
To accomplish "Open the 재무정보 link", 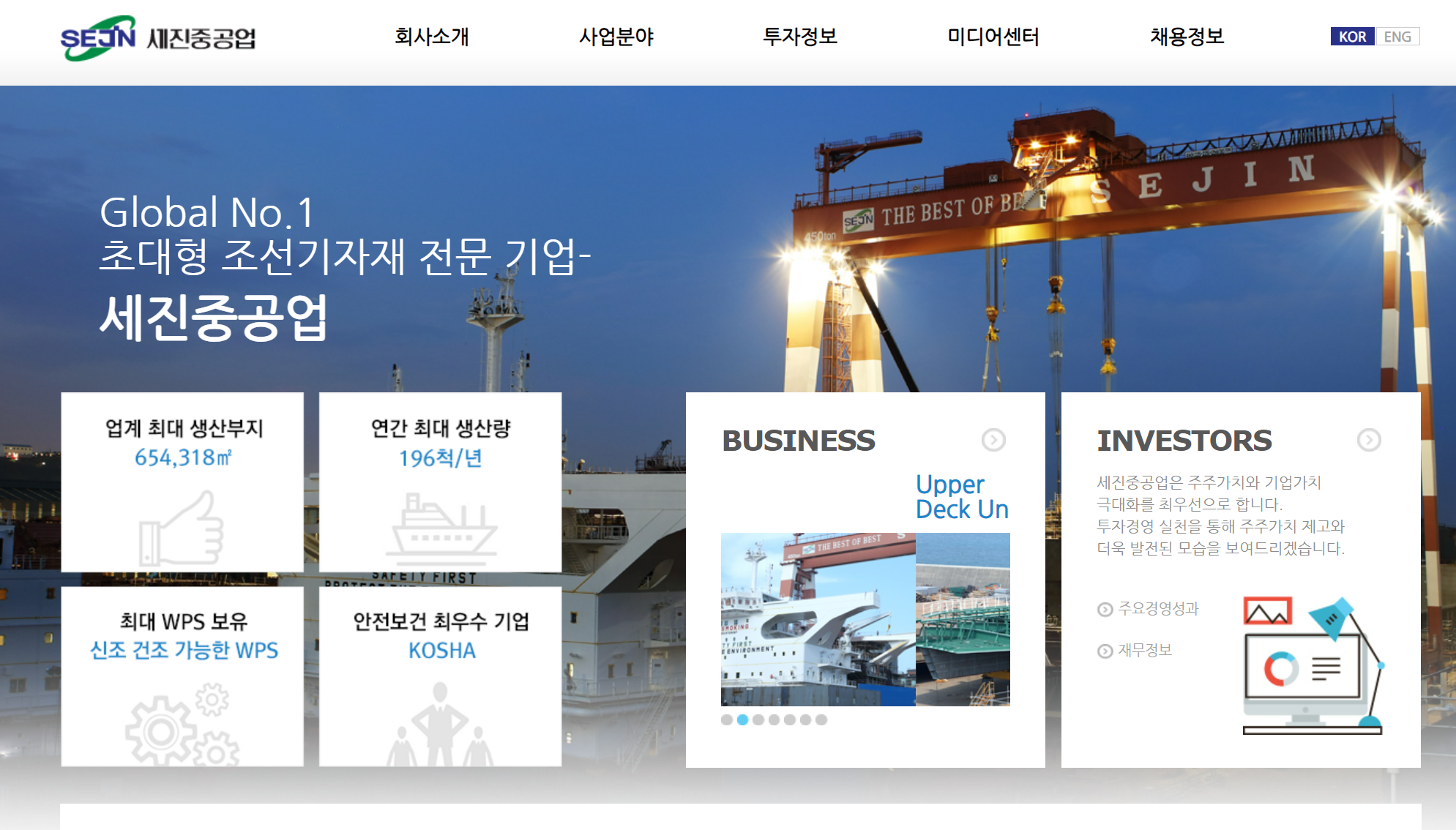I will click(1144, 651).
